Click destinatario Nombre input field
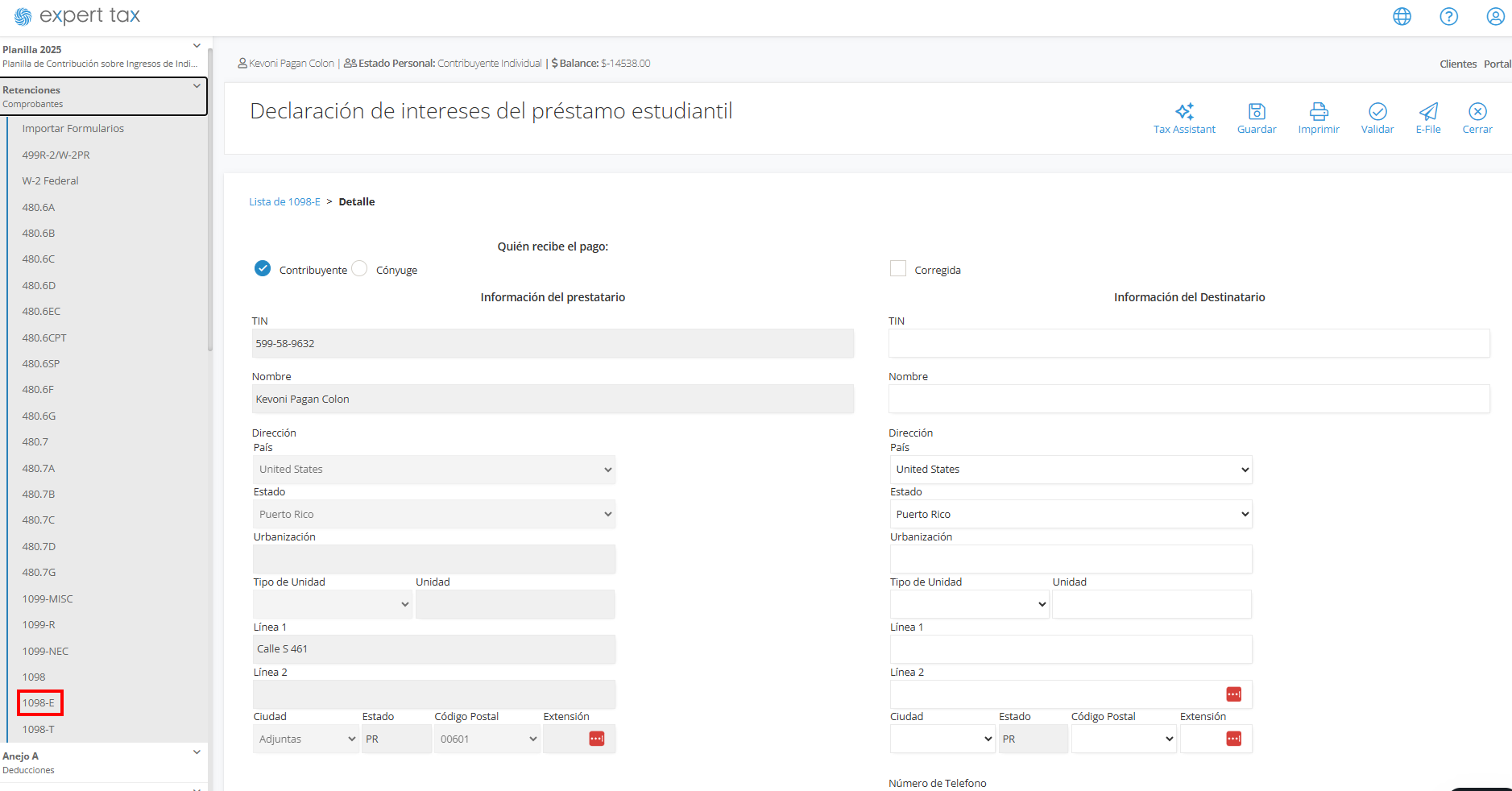 point(1189,399)
